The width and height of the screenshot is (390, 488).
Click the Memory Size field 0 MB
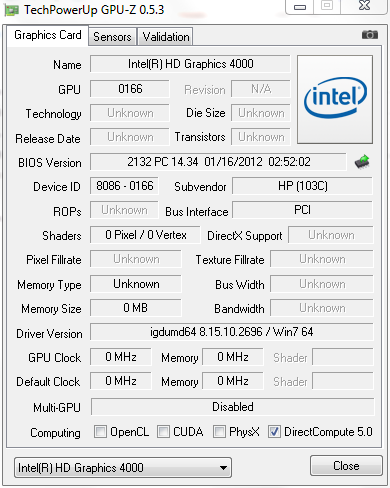[136, 308]
